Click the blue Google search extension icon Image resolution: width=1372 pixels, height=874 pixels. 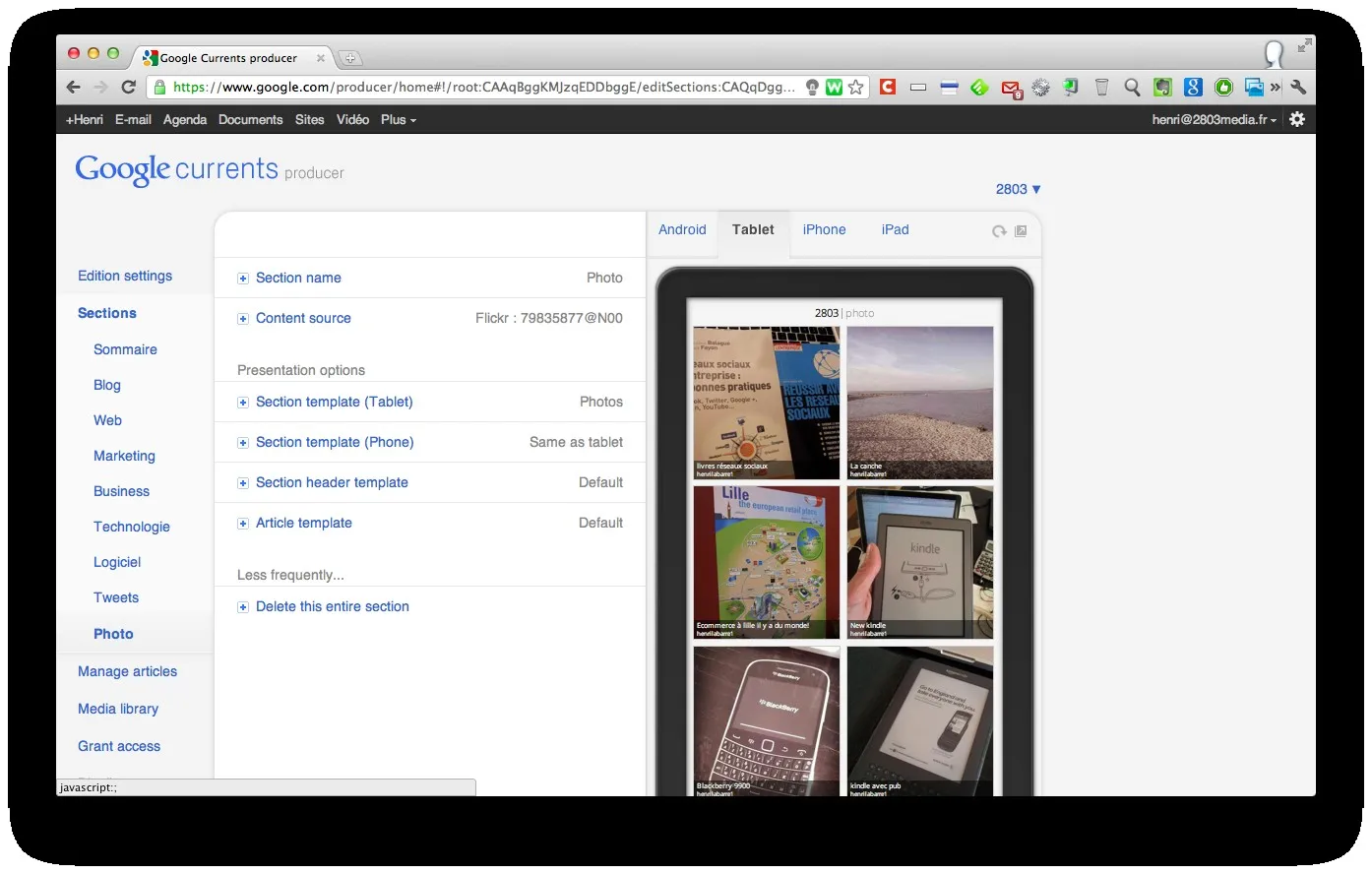click(1193, 87)
